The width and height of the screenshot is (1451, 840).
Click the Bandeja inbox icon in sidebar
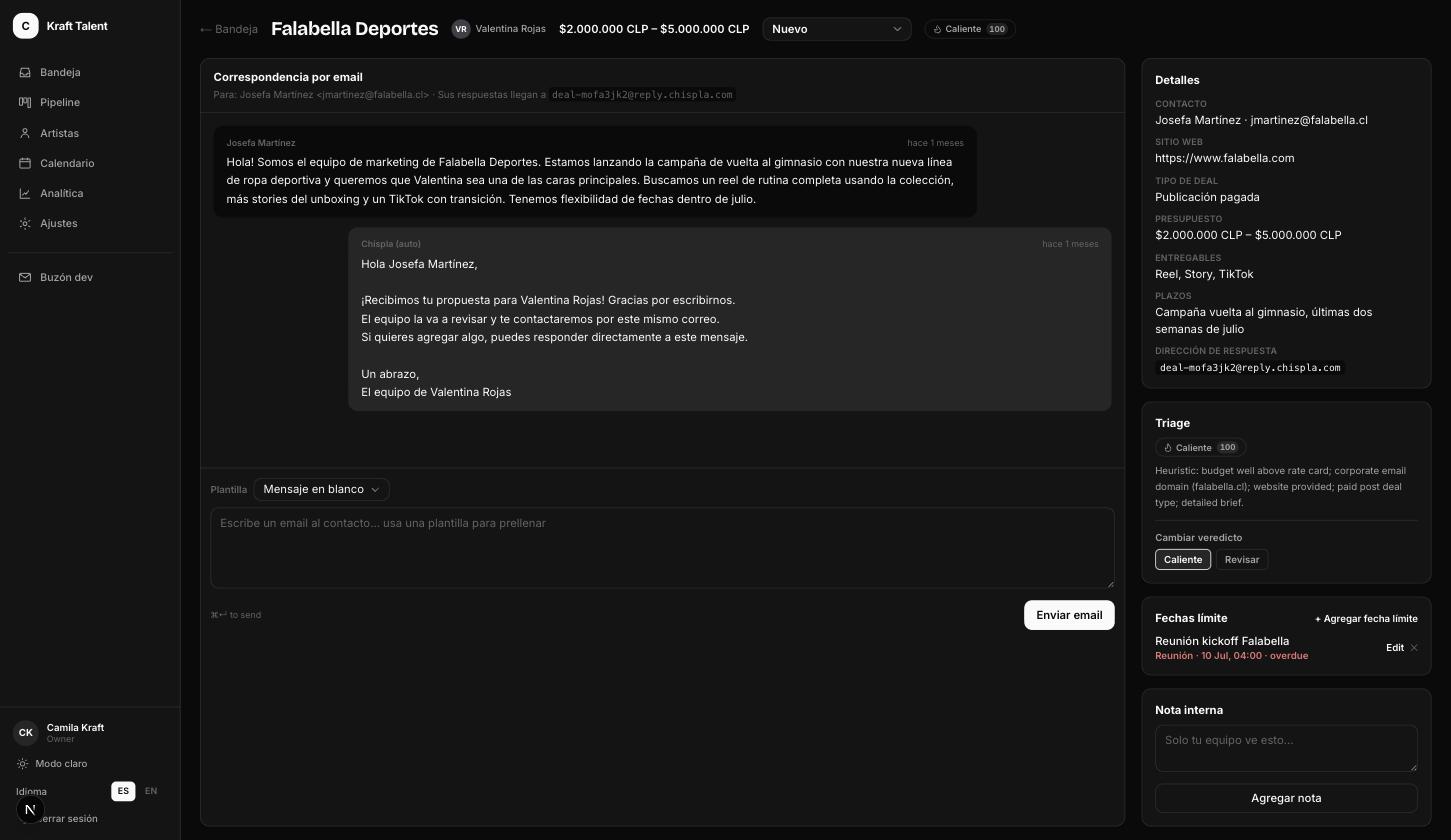25,73
